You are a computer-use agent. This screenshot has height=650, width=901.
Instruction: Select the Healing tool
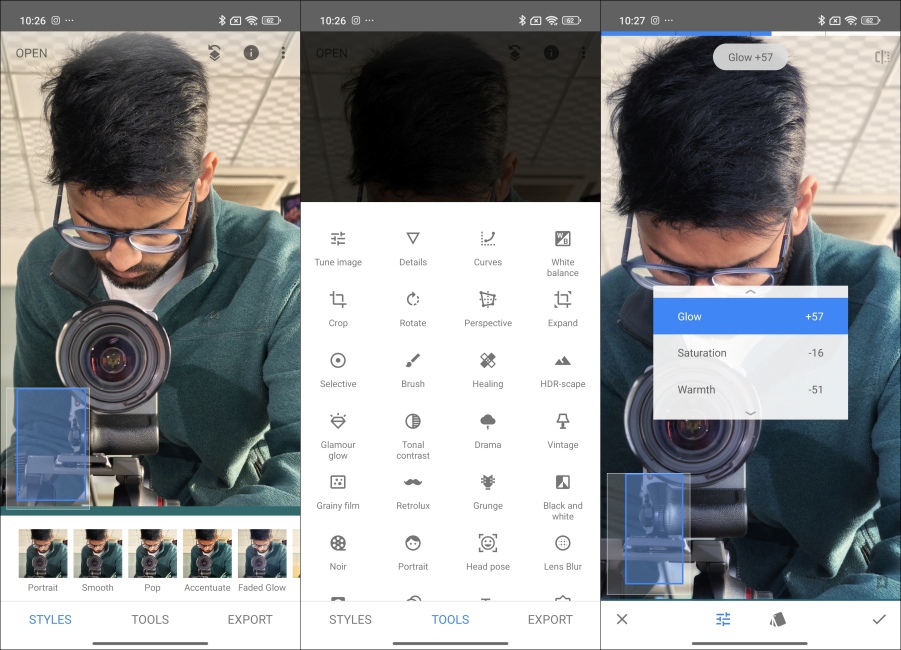click(x=487, y=368)
